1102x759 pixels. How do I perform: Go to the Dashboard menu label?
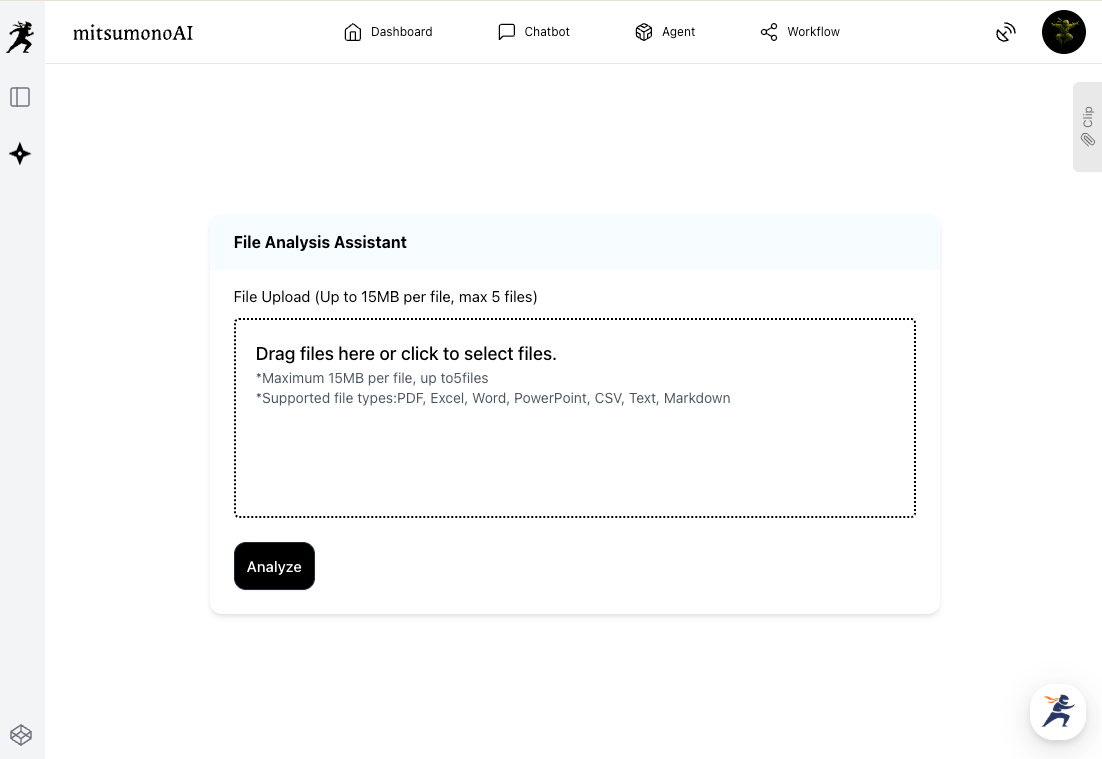[x=401, y=32]
